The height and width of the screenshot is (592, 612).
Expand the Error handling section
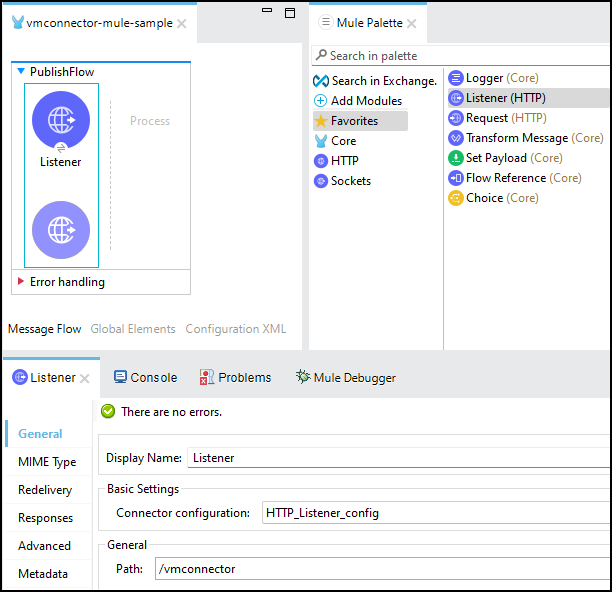pyautogui.click(x=21, y=282)
